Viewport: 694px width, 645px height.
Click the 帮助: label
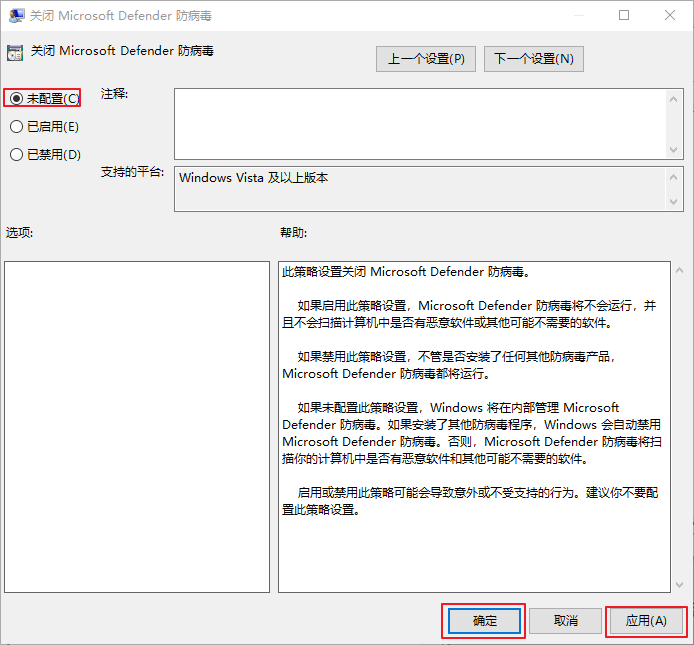coord(293,232)
